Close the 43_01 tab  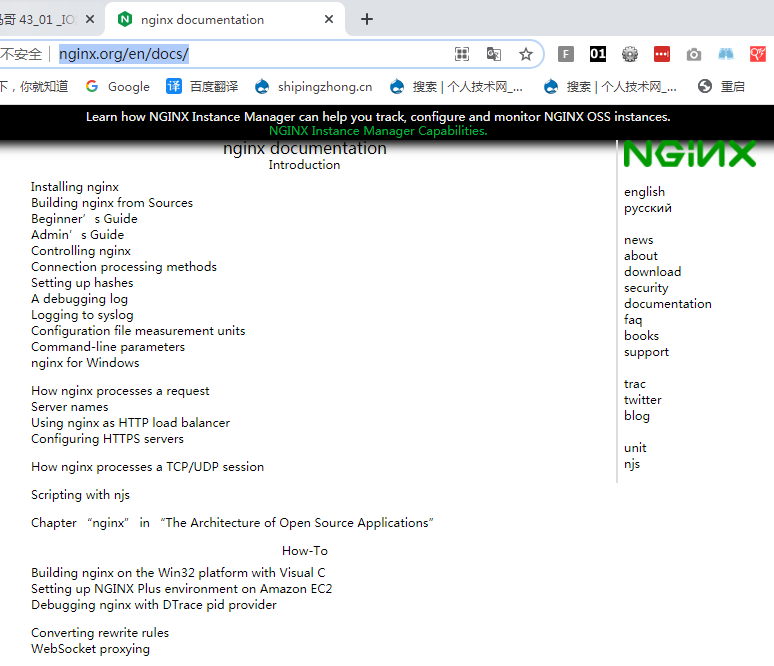pos(90,19)
